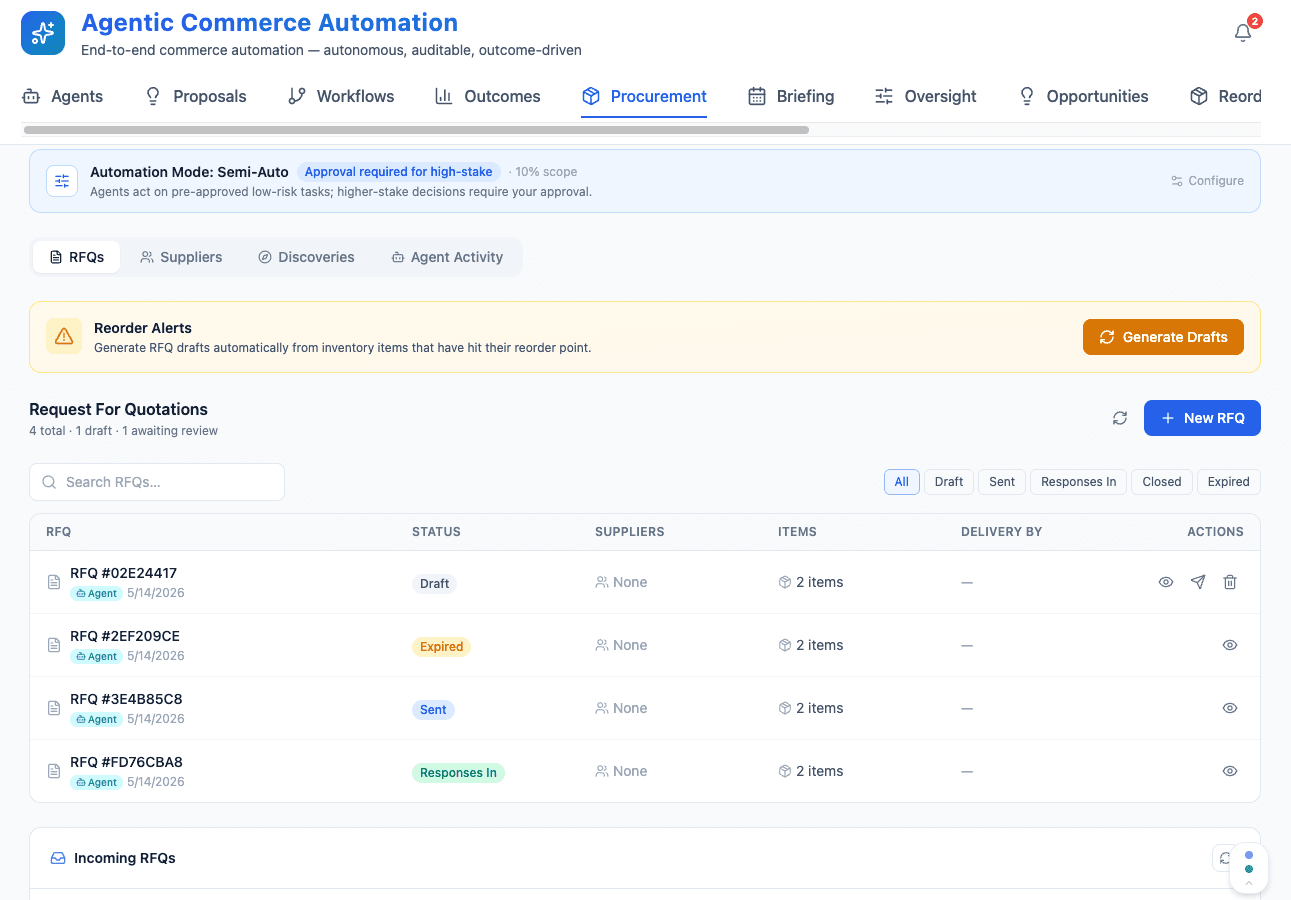Click the Responses In status badge
Viewport: 1291px width, 900px height.
point(458,772)
